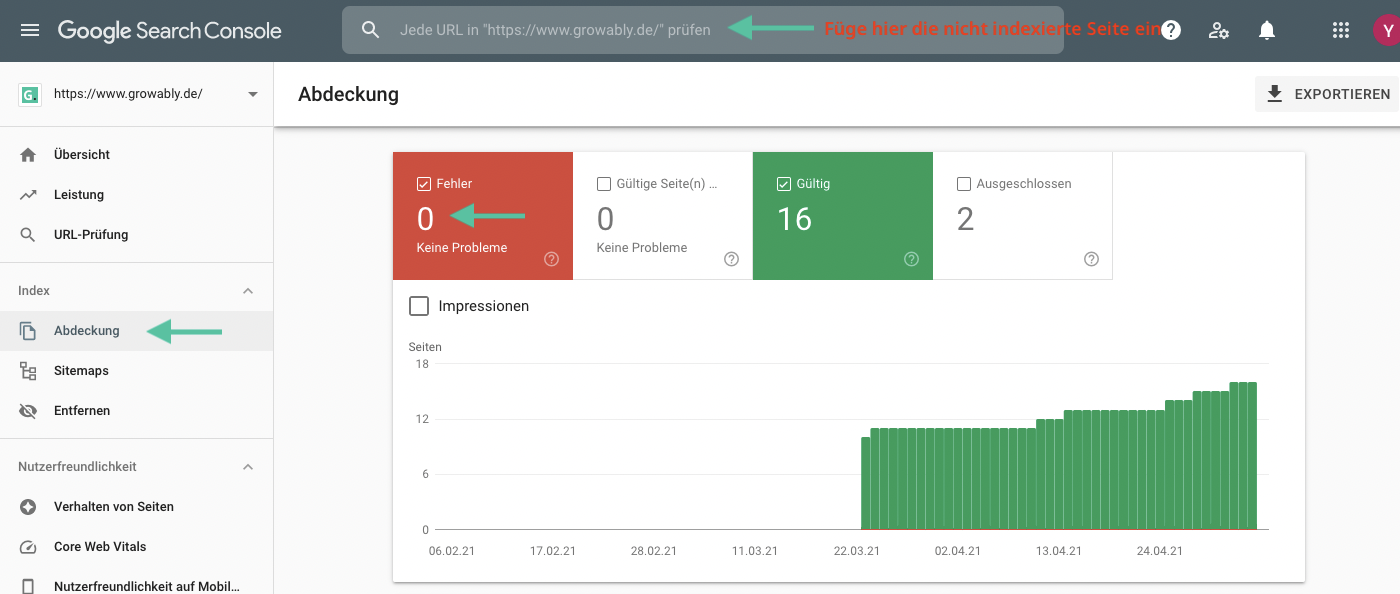This screenshot has height=594, width=1400.
Task: Click the last green bar in the chart
Action: [1250, 456]
